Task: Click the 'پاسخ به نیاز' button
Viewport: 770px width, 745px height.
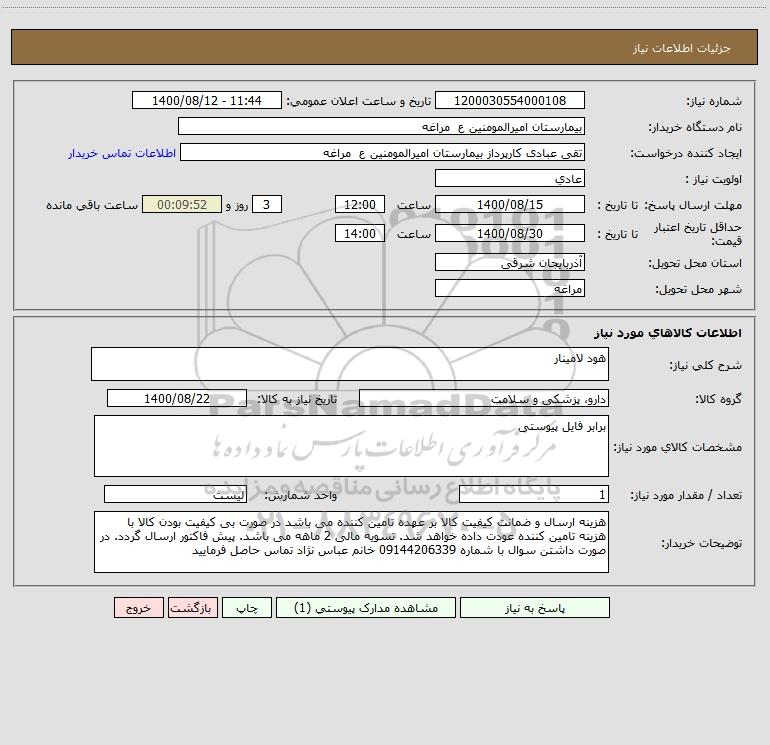Action: pyautogui.click(x=534, y=607)
